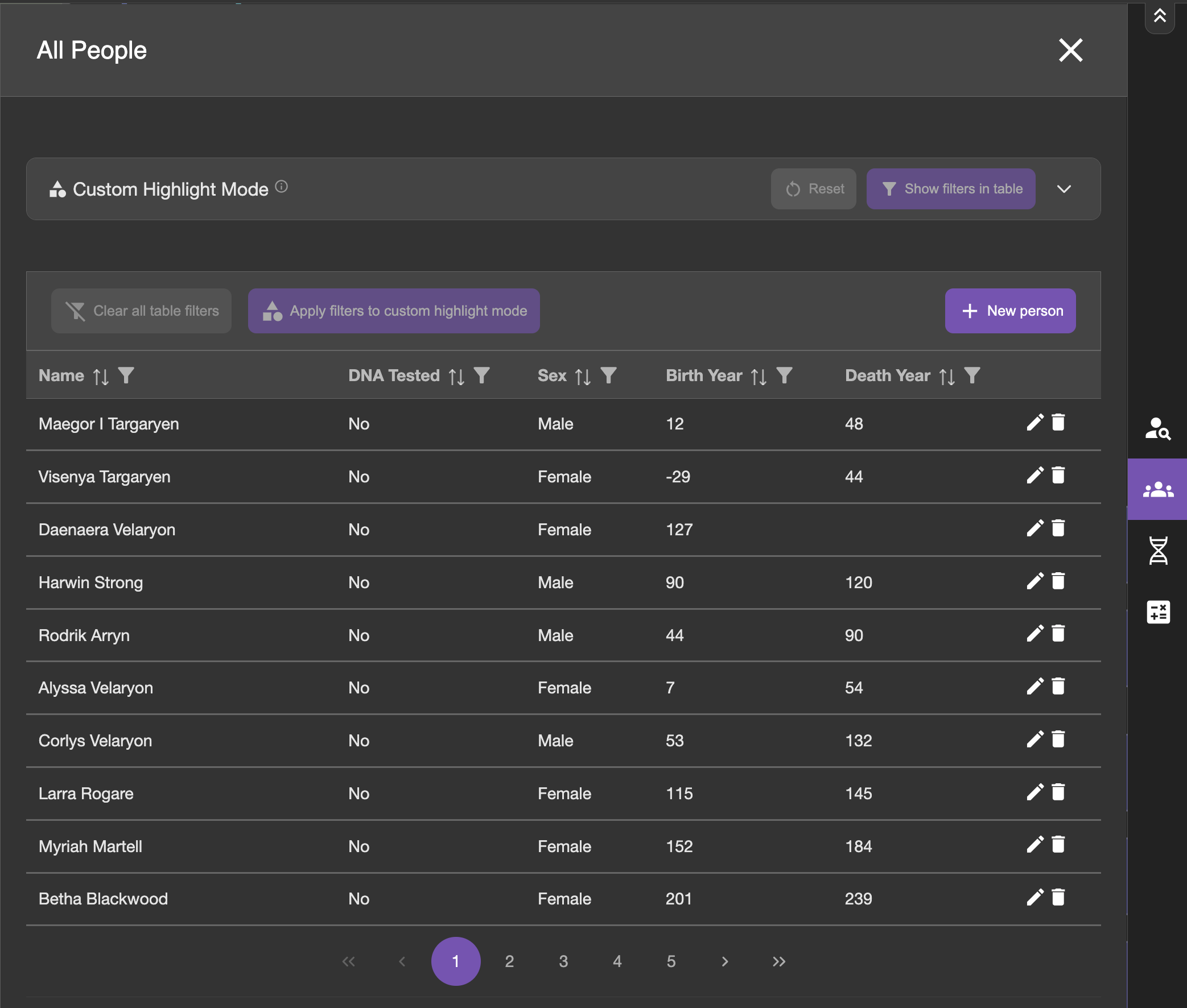The width and height of the screenshot is (1187, 1008).
Task: Expand Custom Highlight Mode panel chevron
Action: click(x=1064, y=189)
